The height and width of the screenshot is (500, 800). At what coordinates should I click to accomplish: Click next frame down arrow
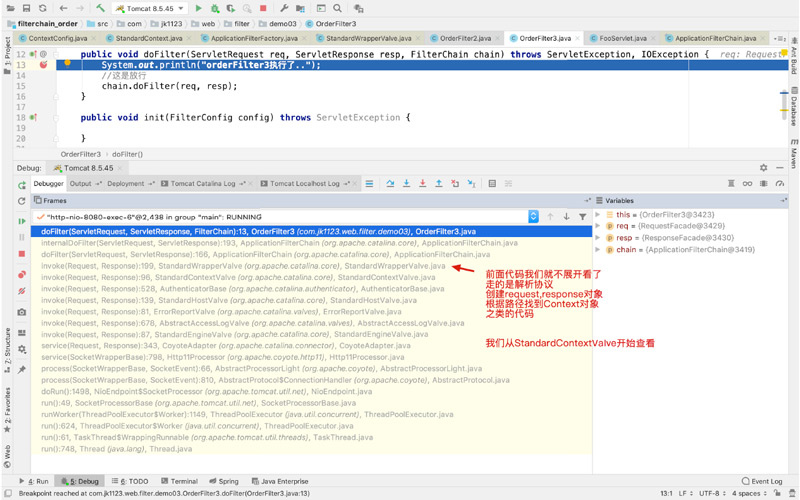click(x=566, y=217)
